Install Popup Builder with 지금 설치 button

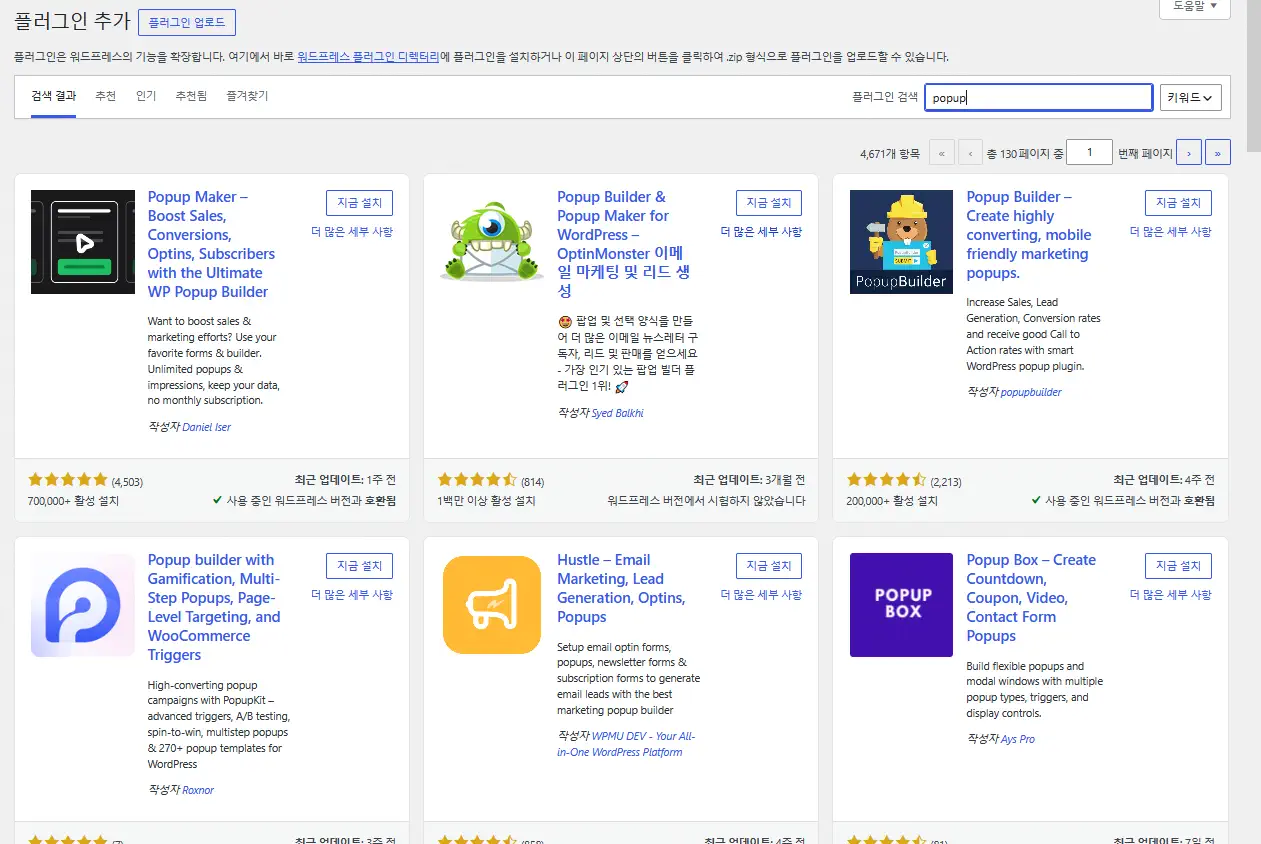pos(1178,203)
